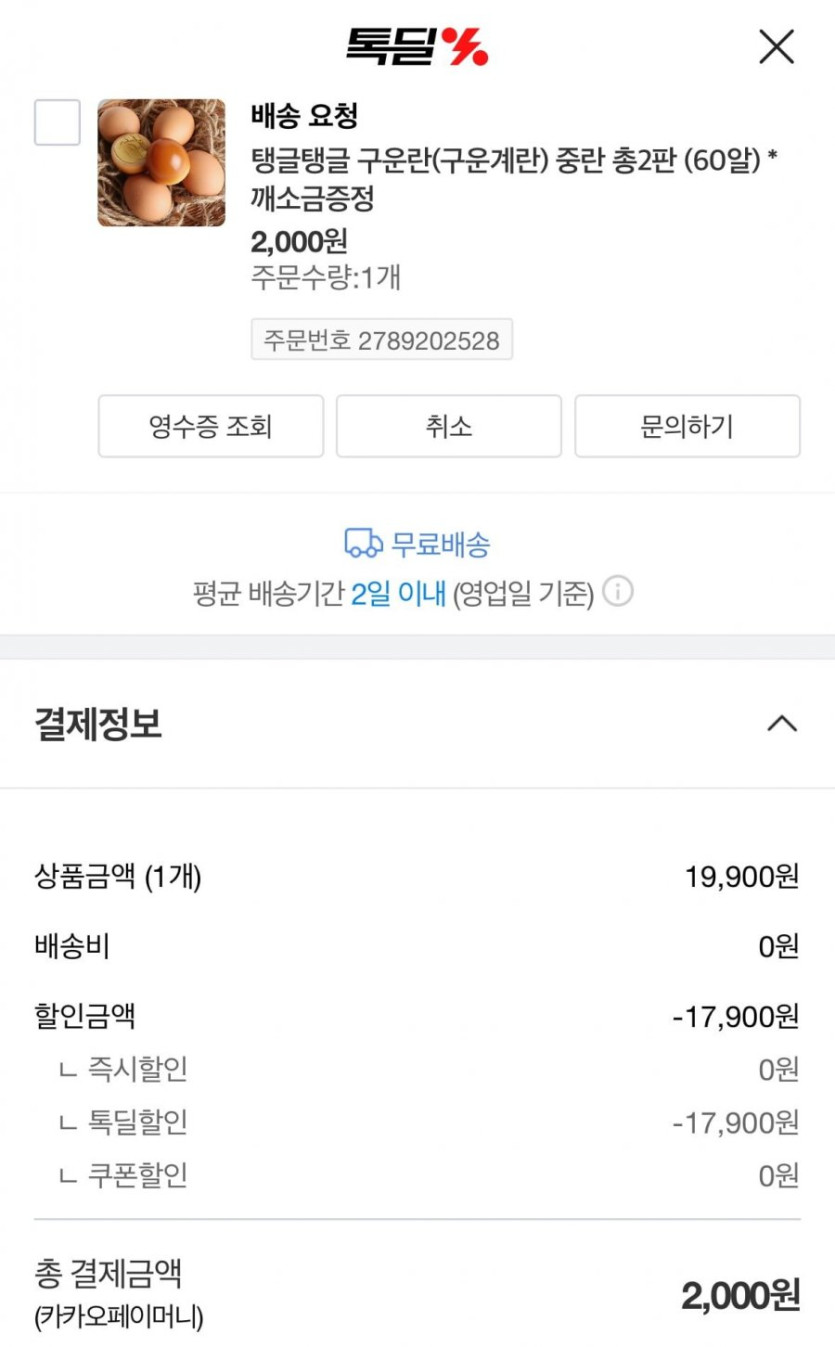Click the 톡딜할인 discount line

[137, 1123]
